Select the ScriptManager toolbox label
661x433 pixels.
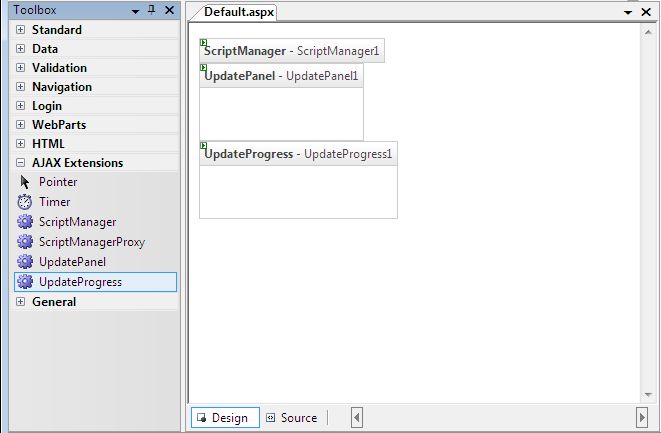pos(78,222)
